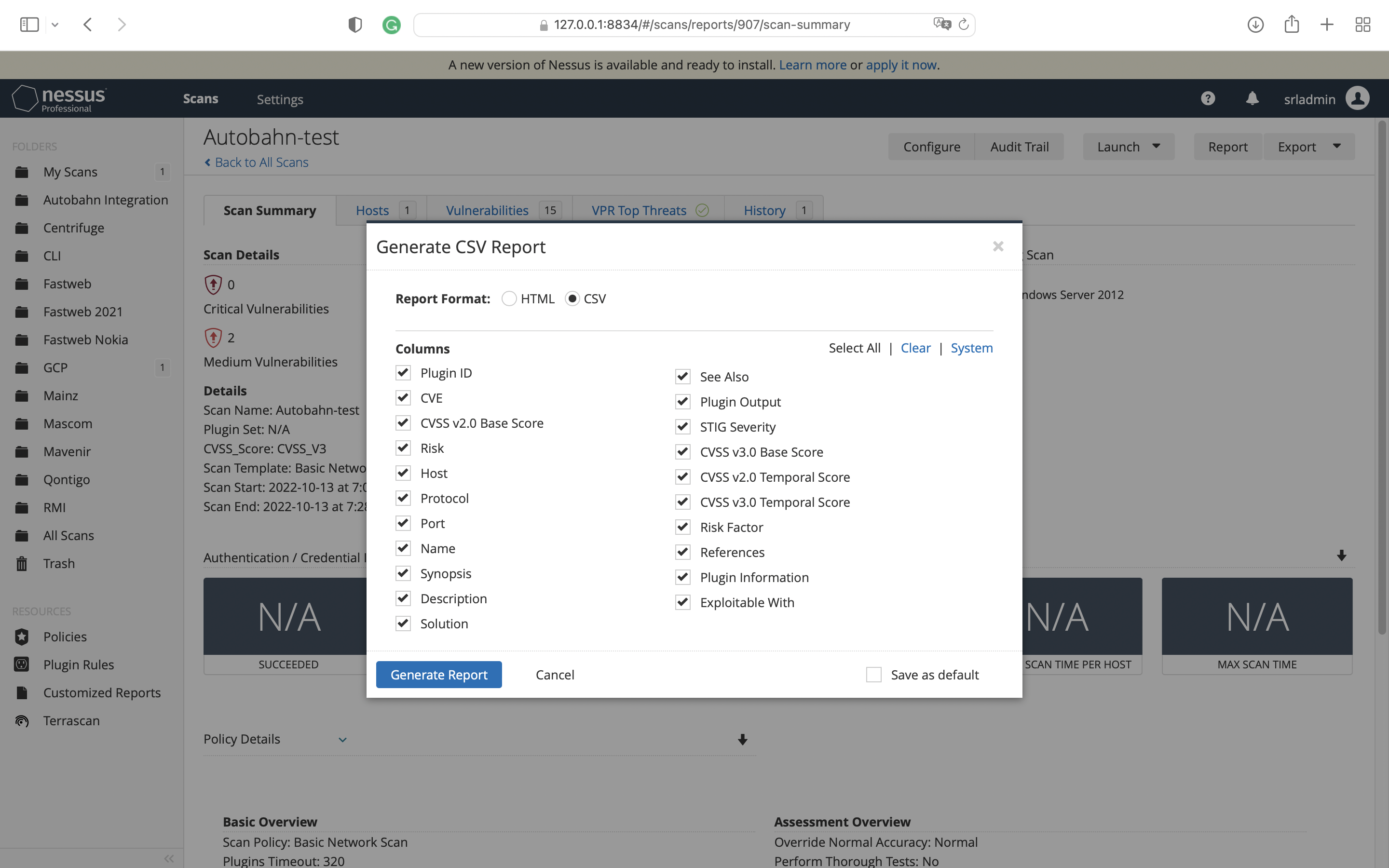Open the Scans menu item

coord(200,98)
